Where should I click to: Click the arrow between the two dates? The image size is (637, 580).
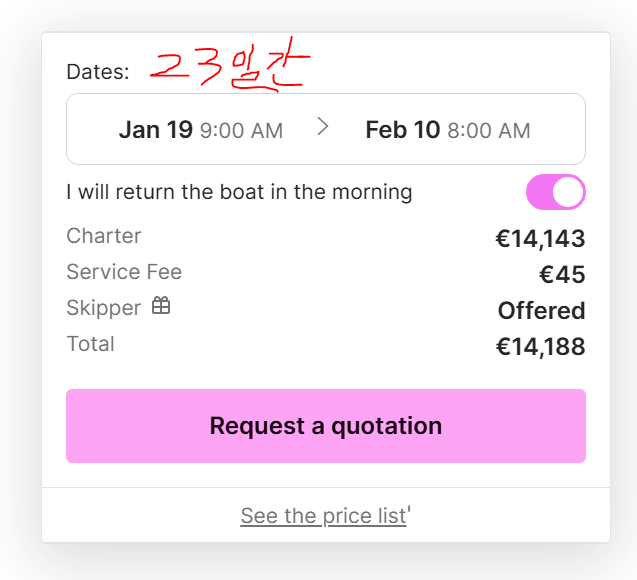tap(323, 127)
